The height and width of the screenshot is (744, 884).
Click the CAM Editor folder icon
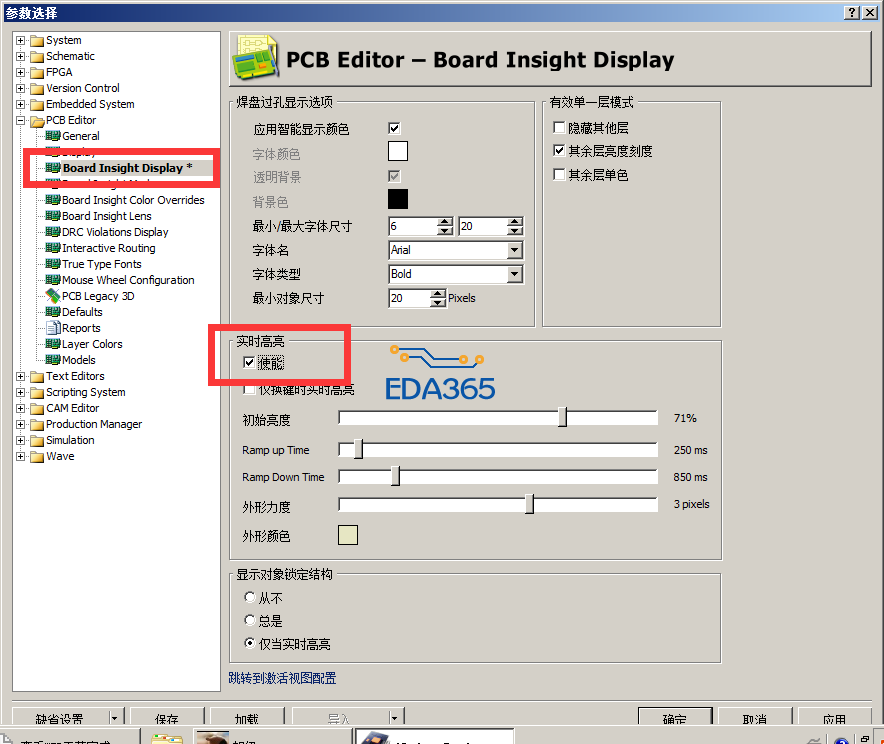click(37, 408)
